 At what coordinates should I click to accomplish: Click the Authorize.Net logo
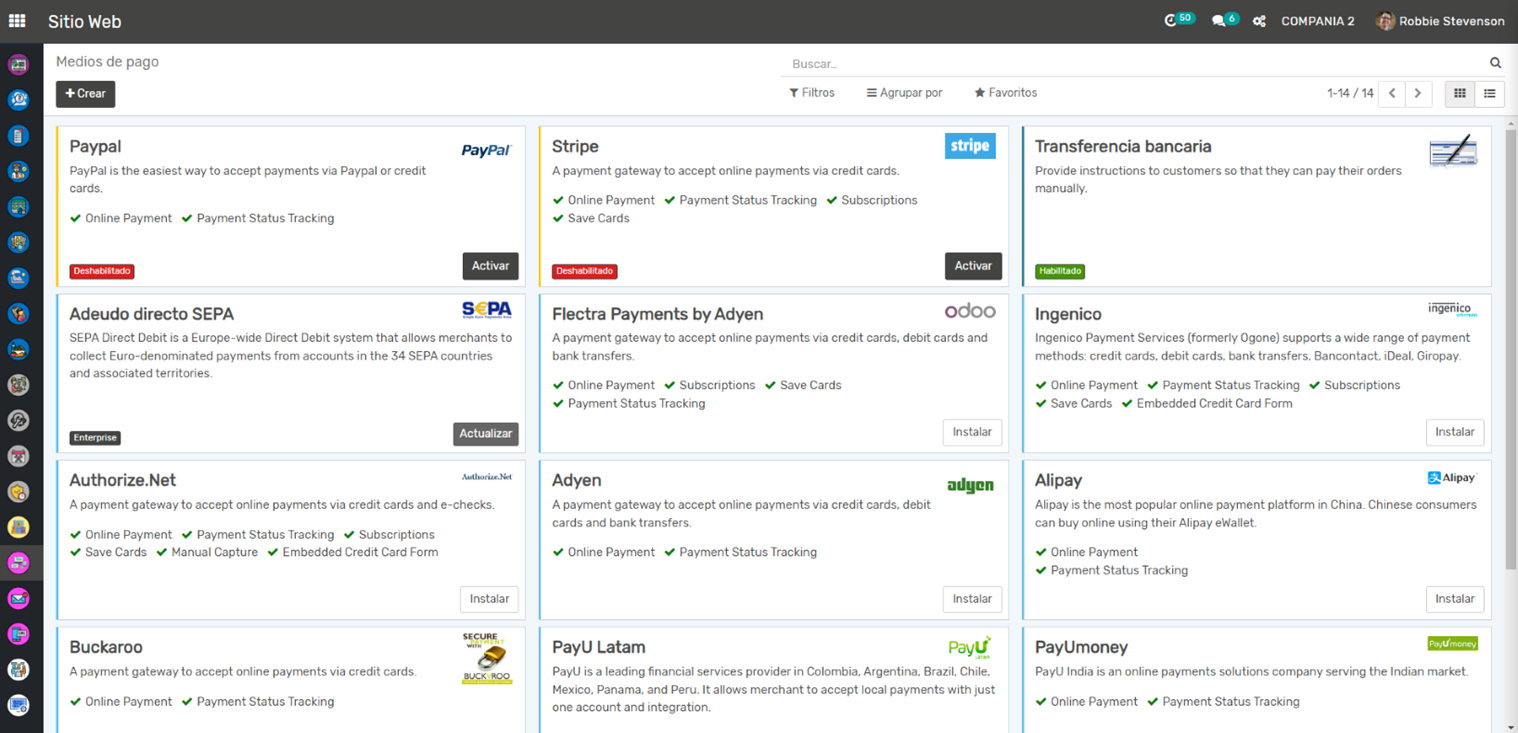[487, 477]
